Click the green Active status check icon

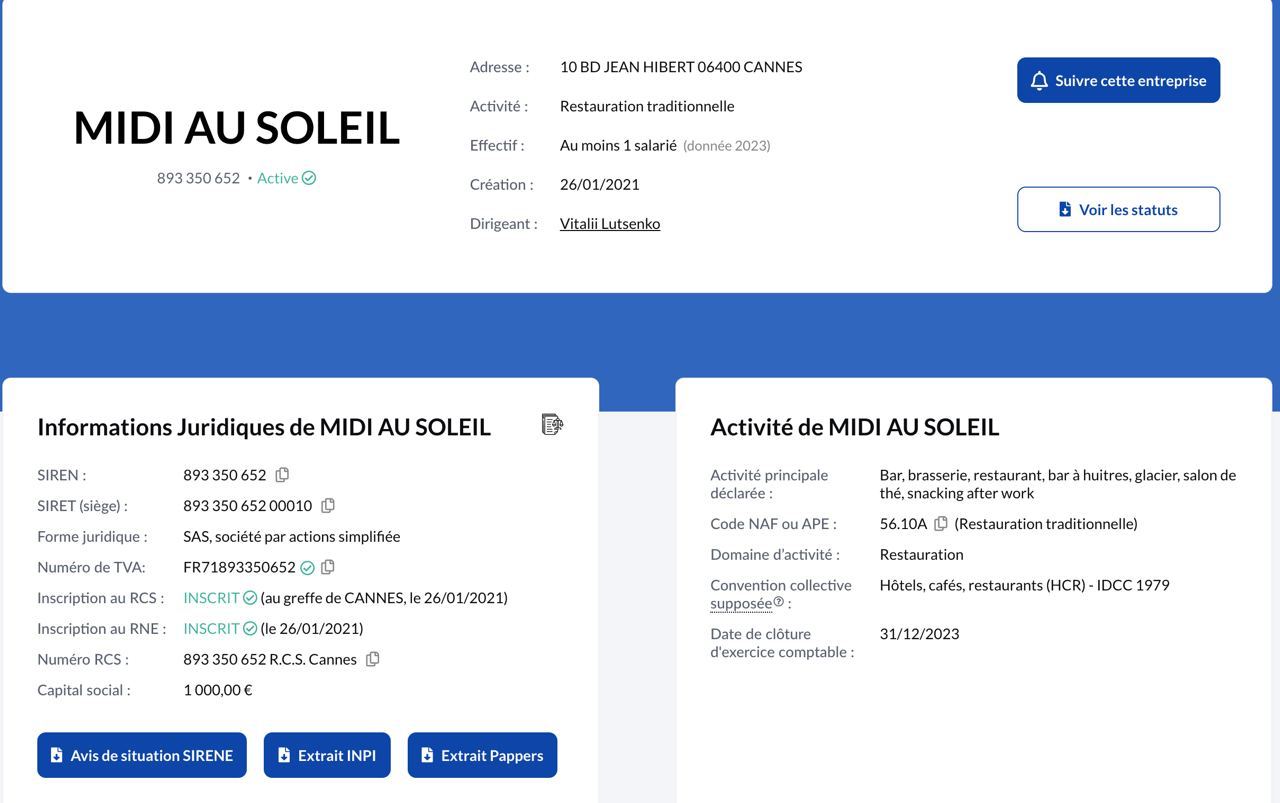(308, 177)
